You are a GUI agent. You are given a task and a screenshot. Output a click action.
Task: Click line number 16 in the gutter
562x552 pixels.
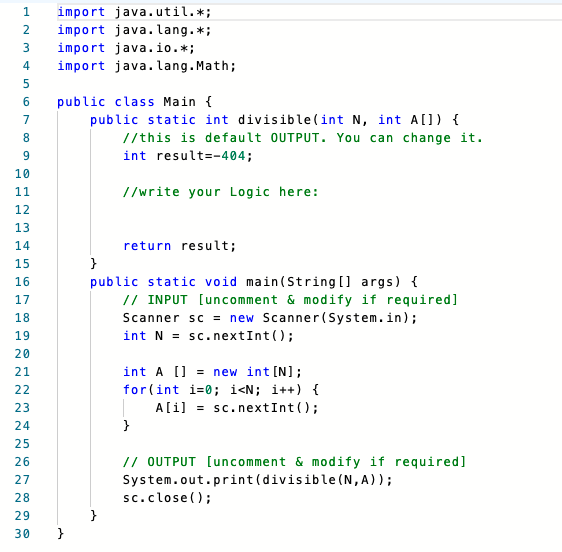(22, 282)
